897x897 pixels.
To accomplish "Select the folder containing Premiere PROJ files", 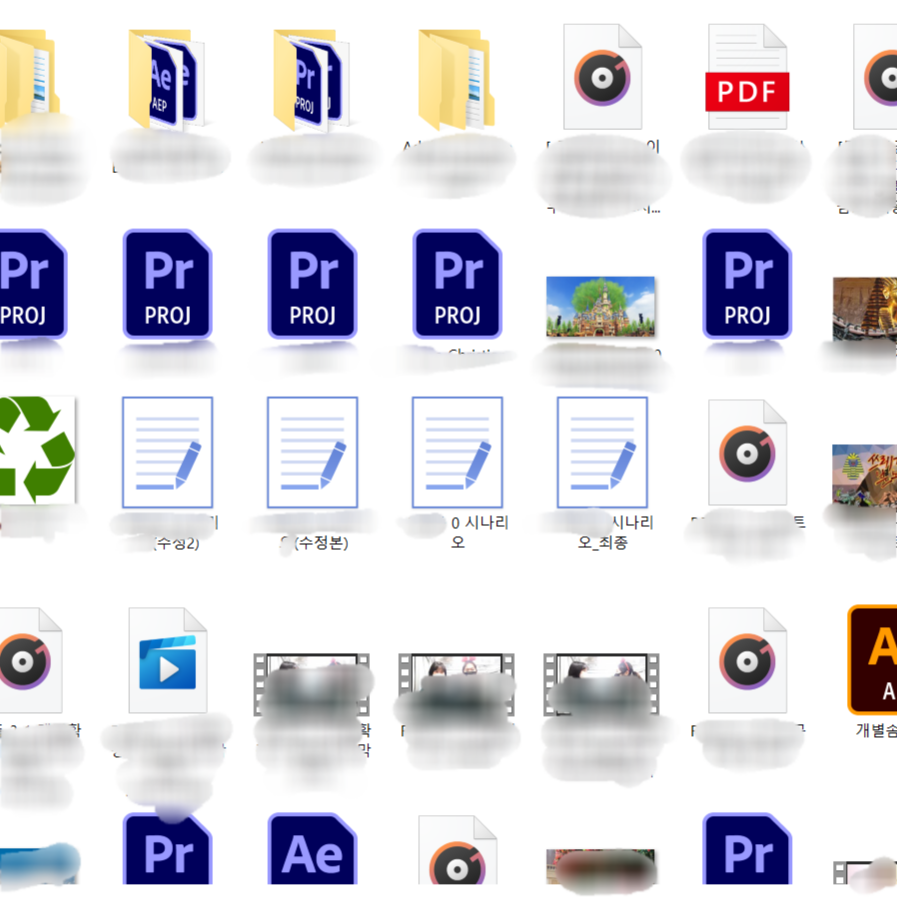I will [x=311, y=79].
